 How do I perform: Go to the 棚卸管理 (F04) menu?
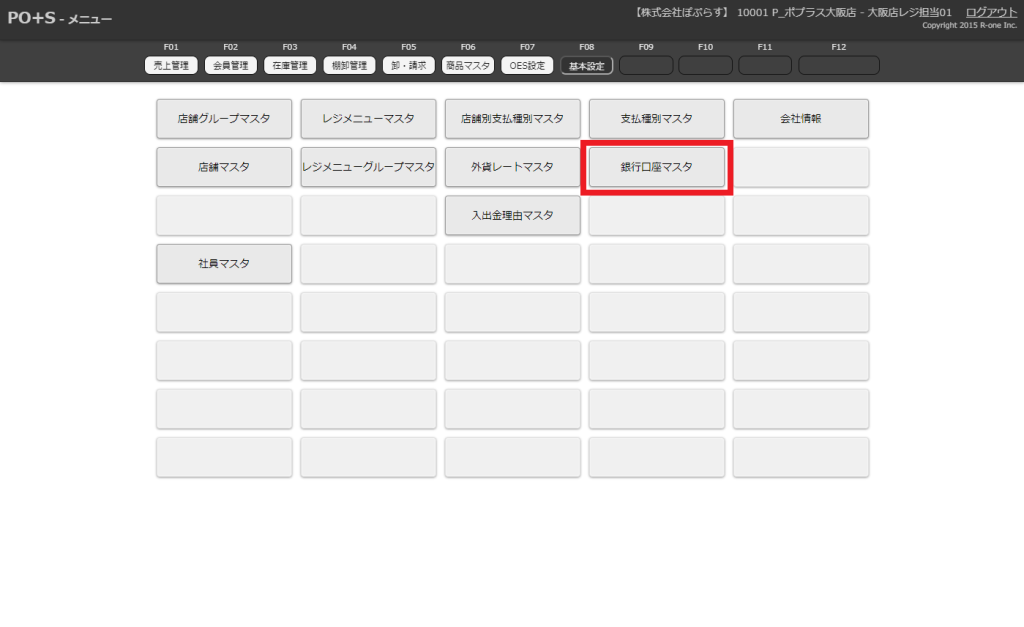[349, 66]
